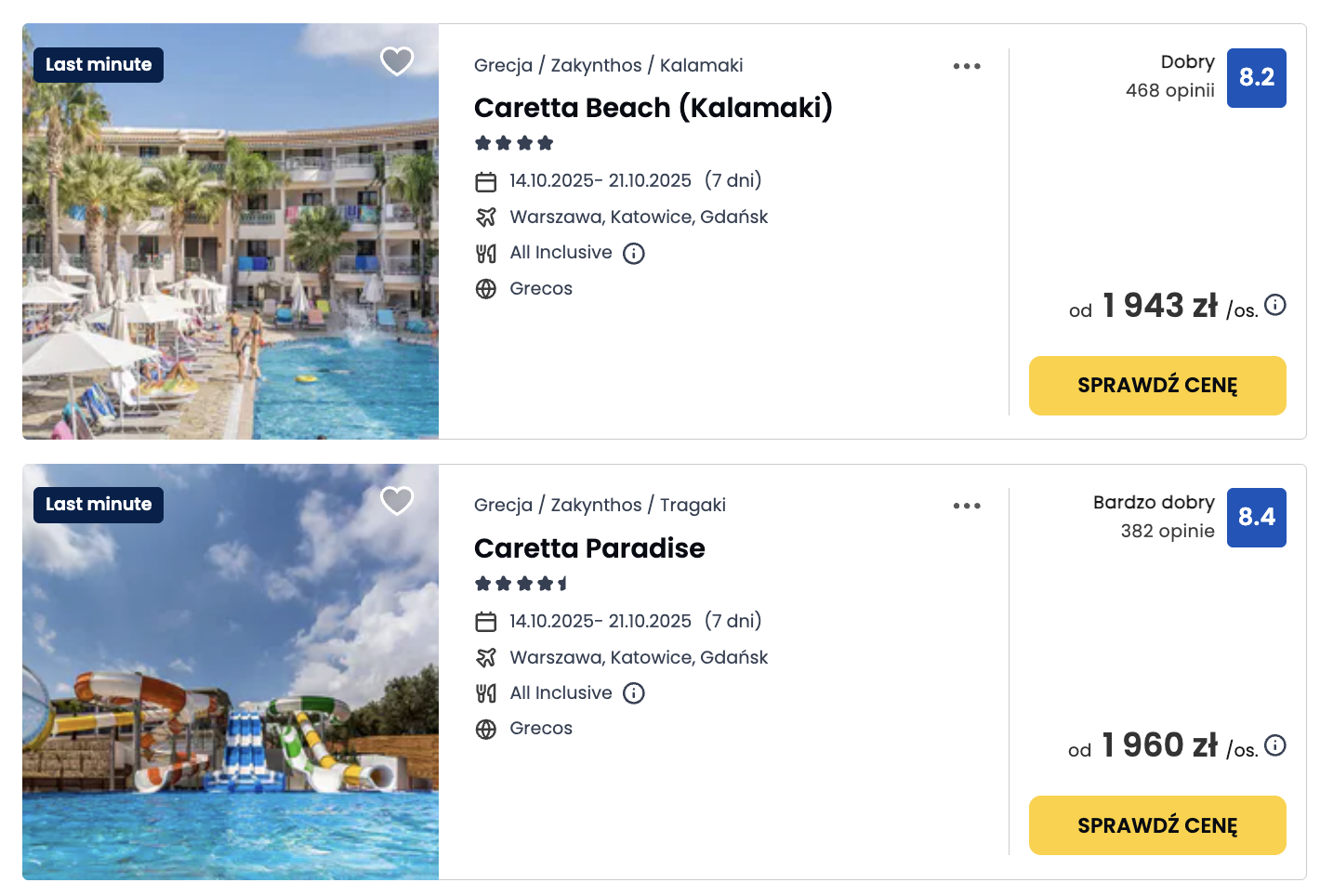Select Tragaki in the Caretta Paradise breadcrumb
The height and width of the screenshot is (896, 1320).
tap(693, 504)
